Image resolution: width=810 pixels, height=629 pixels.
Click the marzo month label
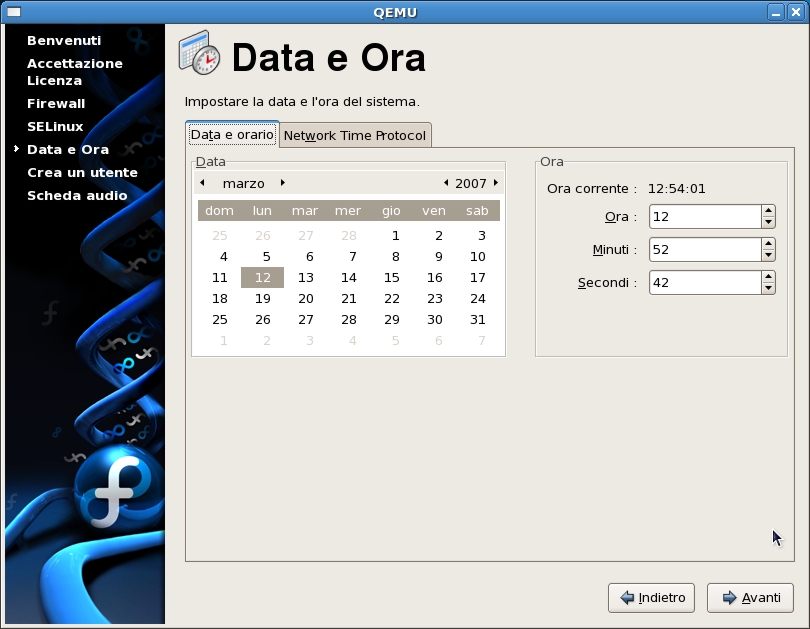243,184
